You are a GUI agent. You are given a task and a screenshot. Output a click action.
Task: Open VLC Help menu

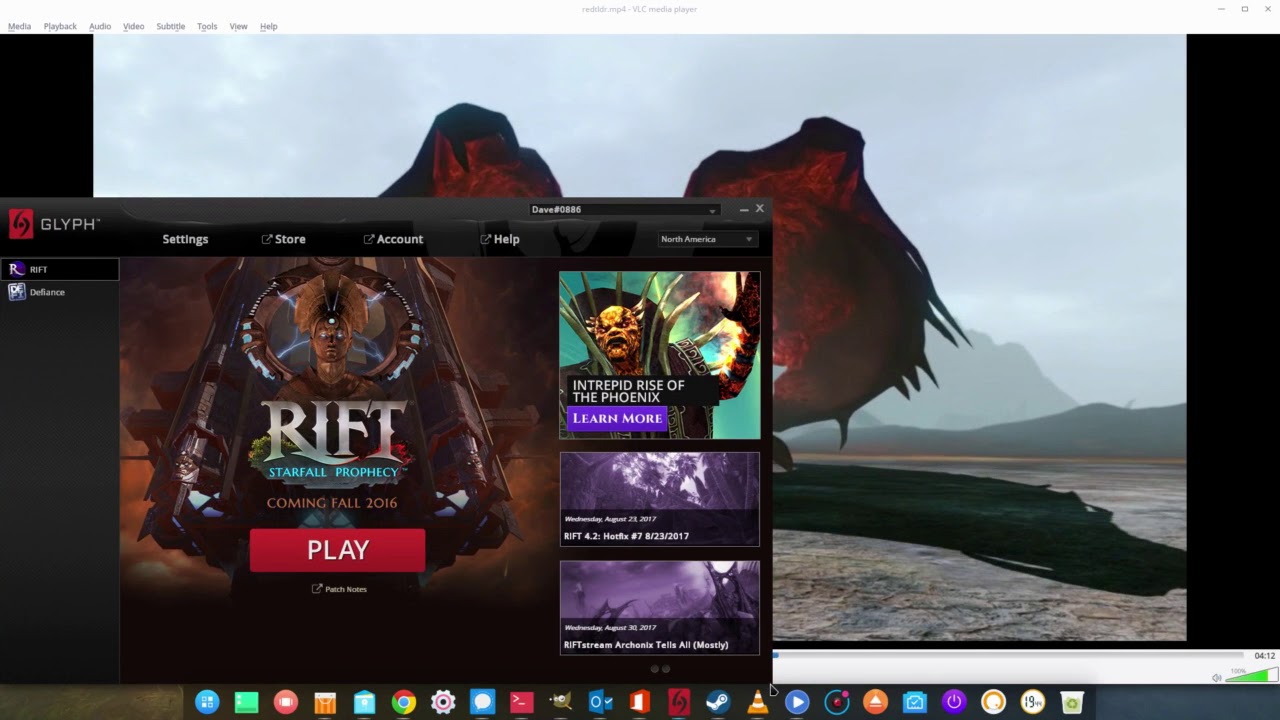tap(268, 26)
